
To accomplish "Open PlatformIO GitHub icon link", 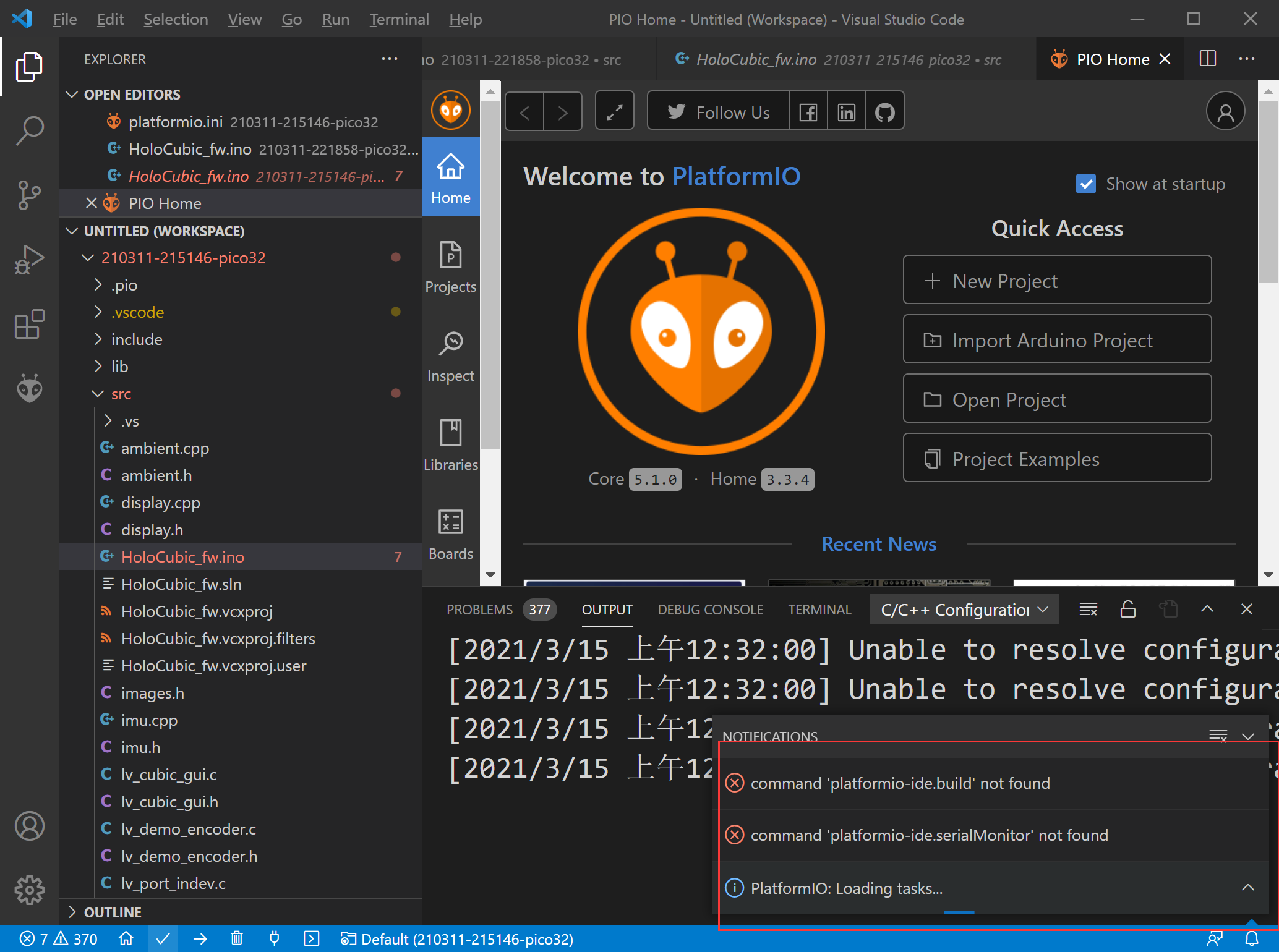I will (x=884, y=112).
